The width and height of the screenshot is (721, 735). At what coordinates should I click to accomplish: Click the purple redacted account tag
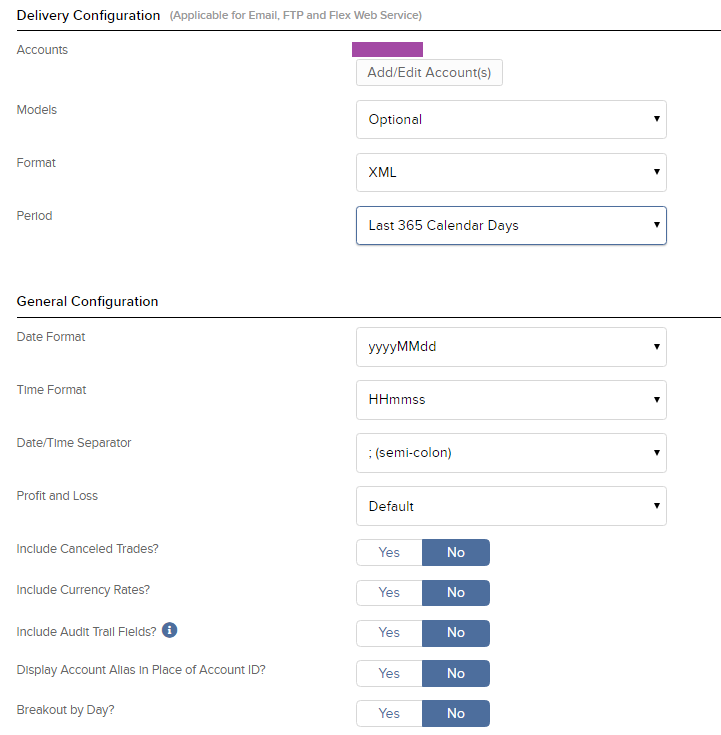point(387,49)
